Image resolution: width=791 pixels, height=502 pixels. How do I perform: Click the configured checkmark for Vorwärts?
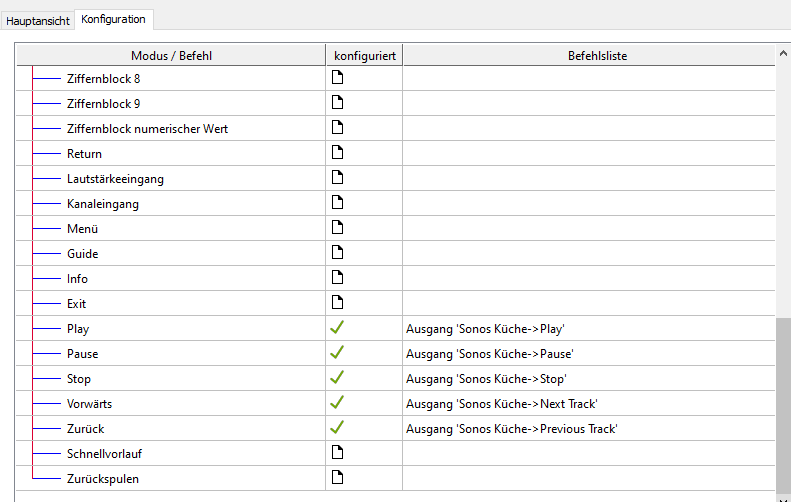point(337,403)
